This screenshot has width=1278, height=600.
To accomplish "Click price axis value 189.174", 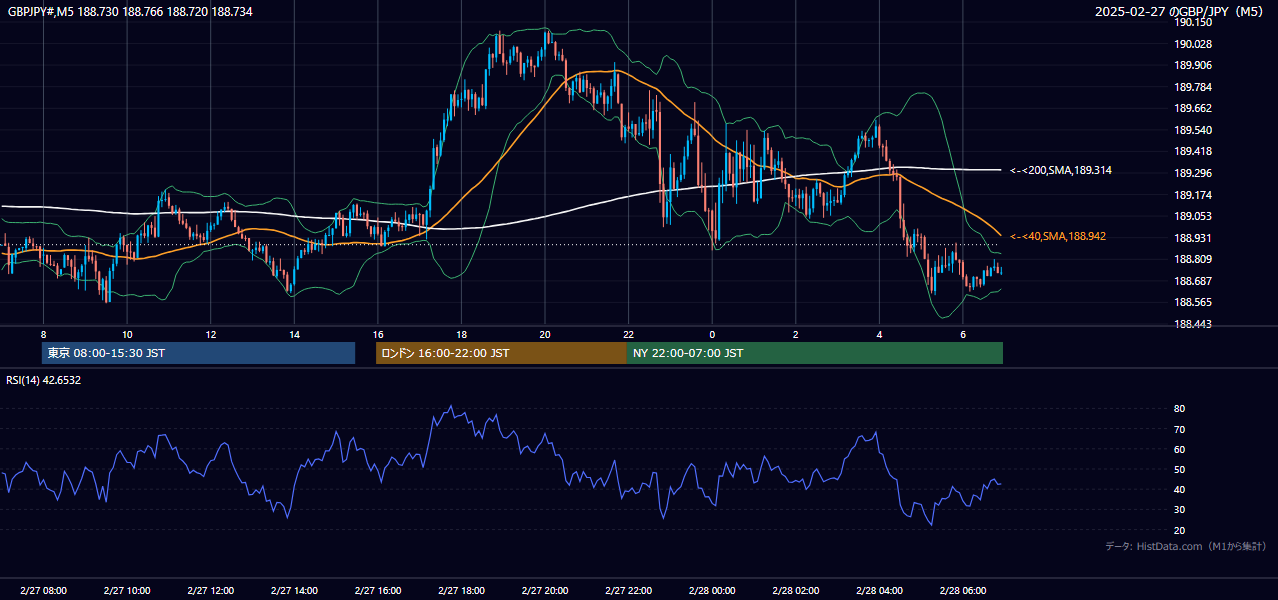I will [1193, 195].
